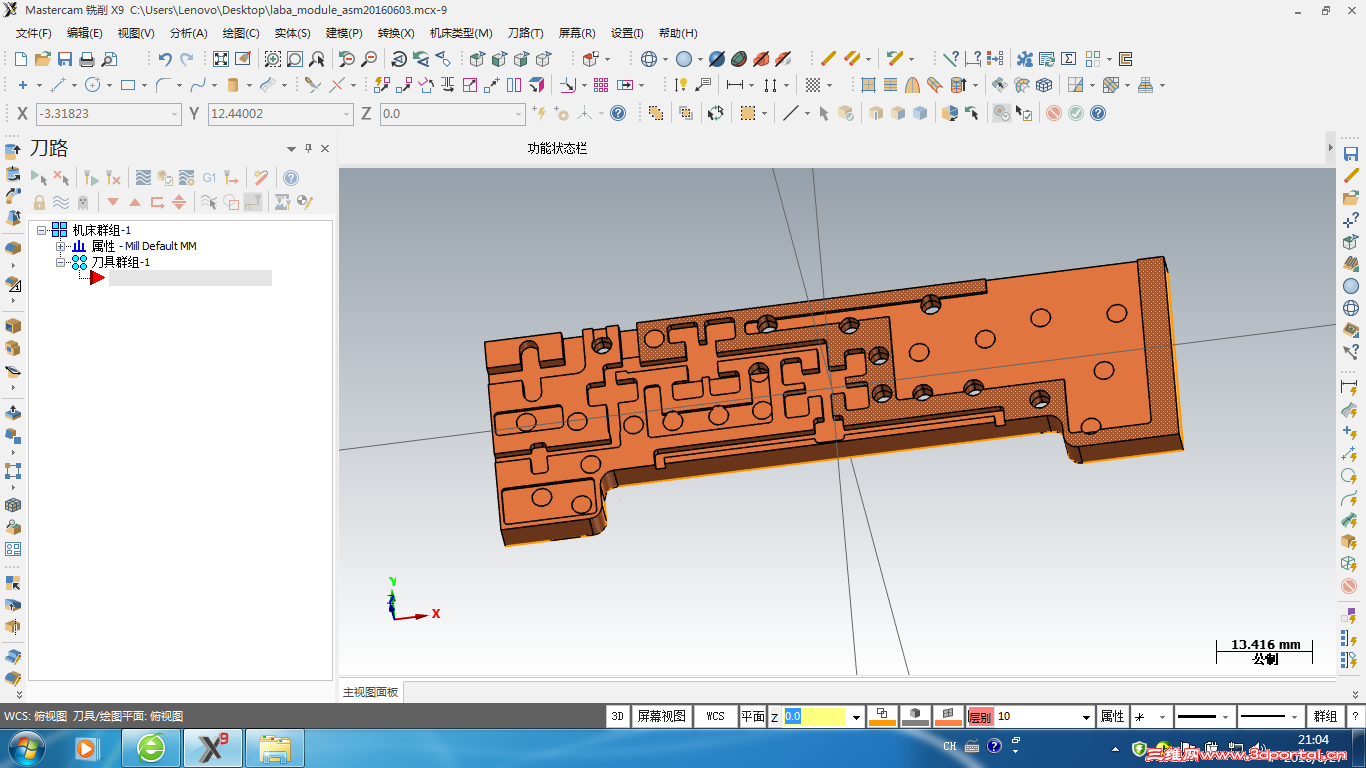Image resolution: width=1366 pixels, height=768 pixels.
Task: Collapse the 刀具群组-1 tree node
Action: 61,262
